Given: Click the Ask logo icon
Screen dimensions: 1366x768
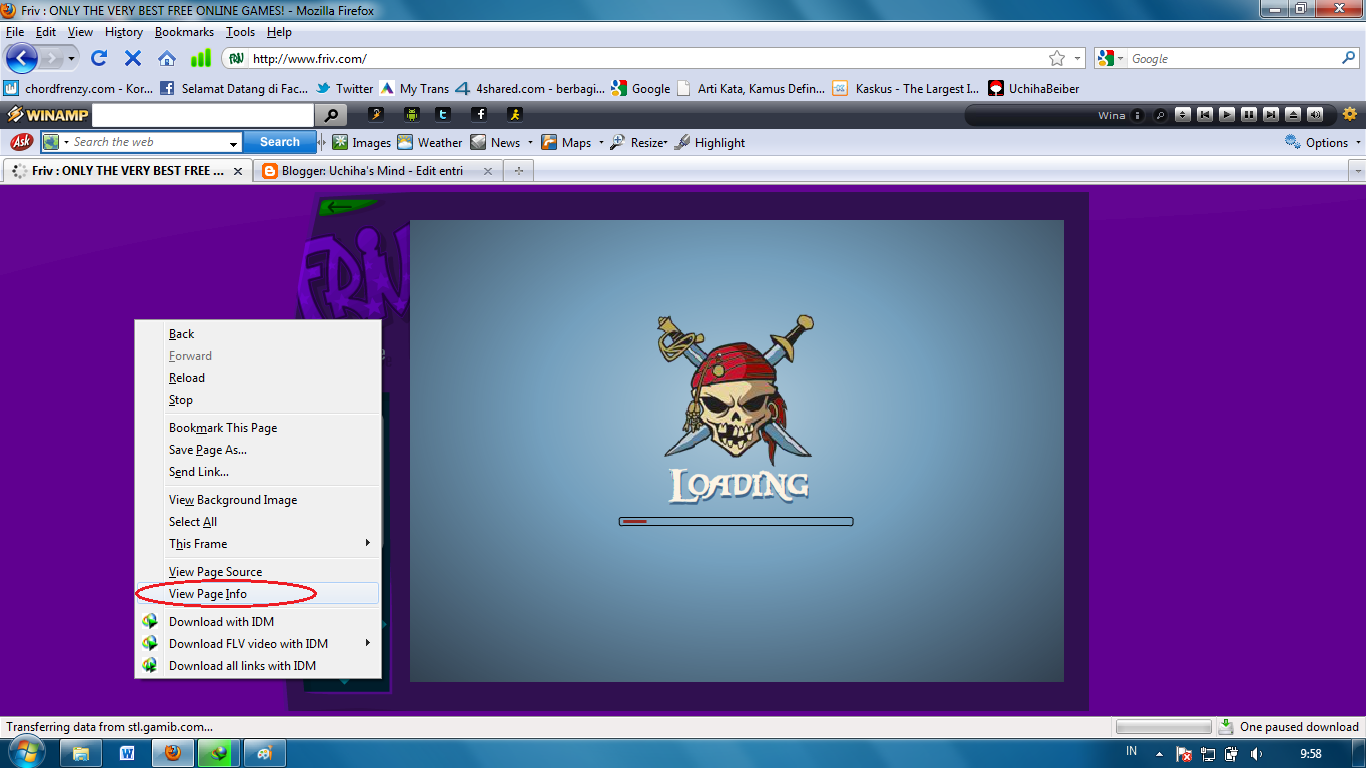Looking at the screenshot, I should click(21, 142).
